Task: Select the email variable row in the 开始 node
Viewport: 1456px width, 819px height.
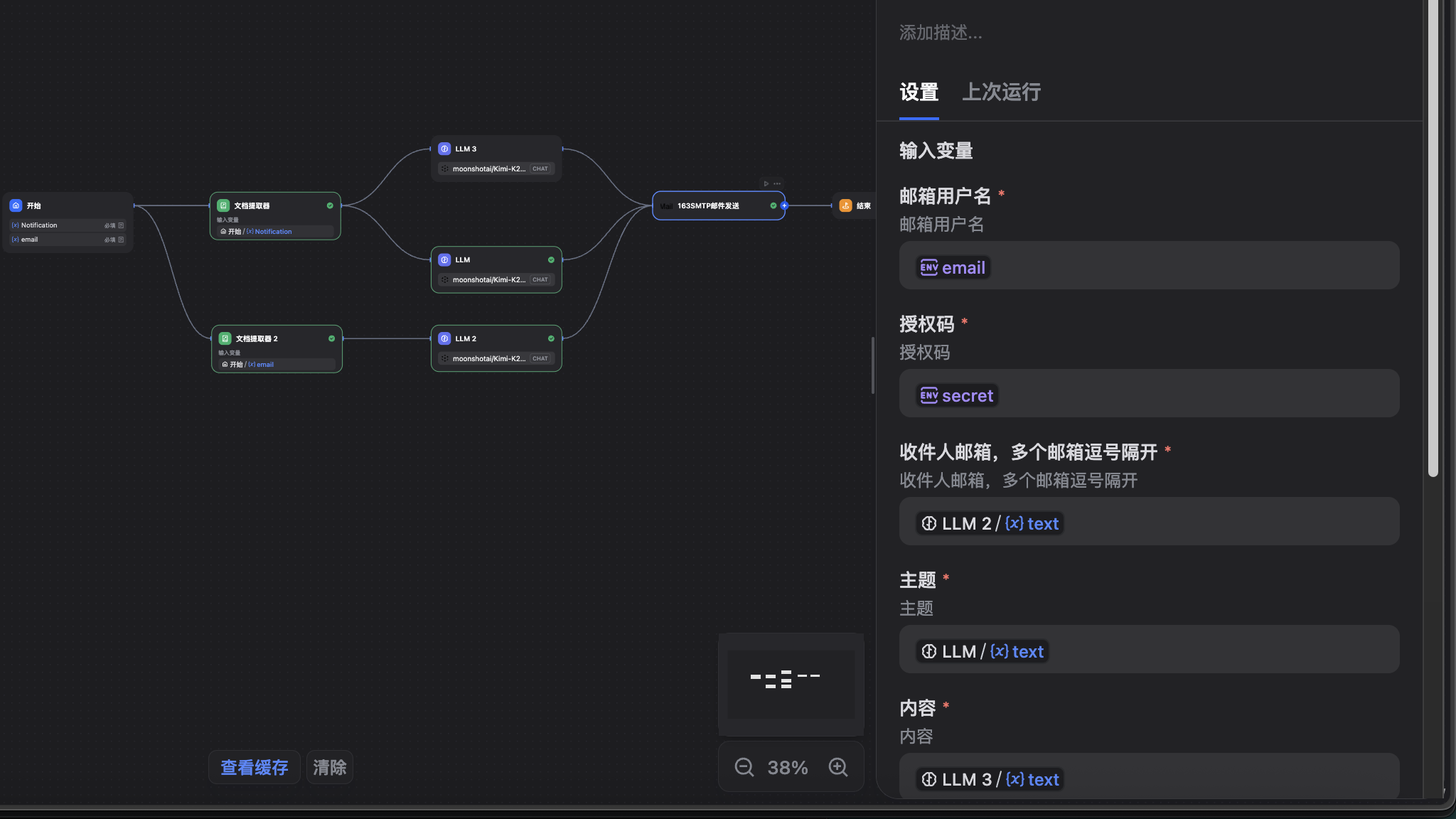Action: 68,240
